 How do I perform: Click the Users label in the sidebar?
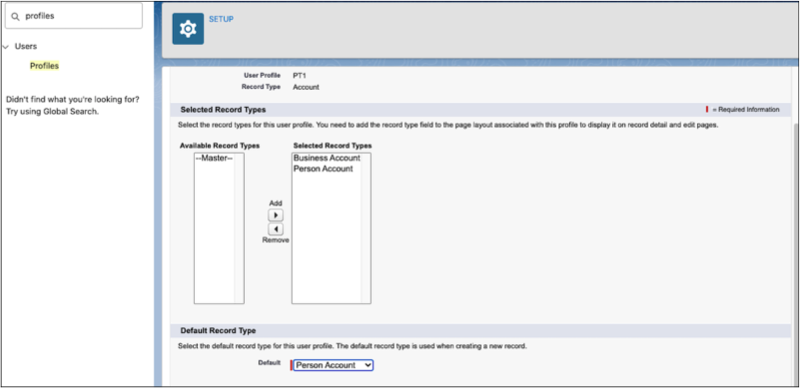click(26, 46)
